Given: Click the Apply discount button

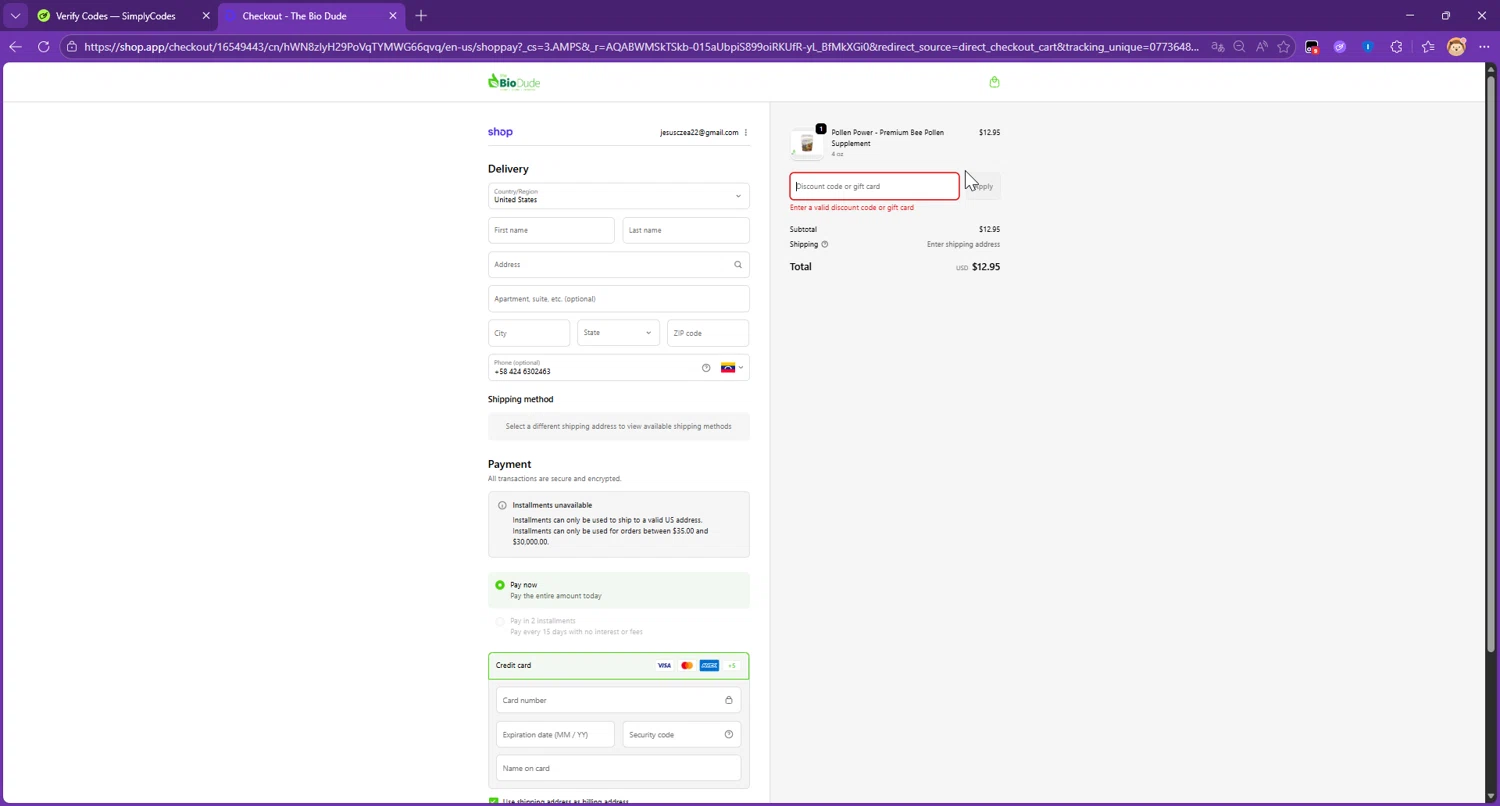Looking at the screenshot, I should click(983, 186).
